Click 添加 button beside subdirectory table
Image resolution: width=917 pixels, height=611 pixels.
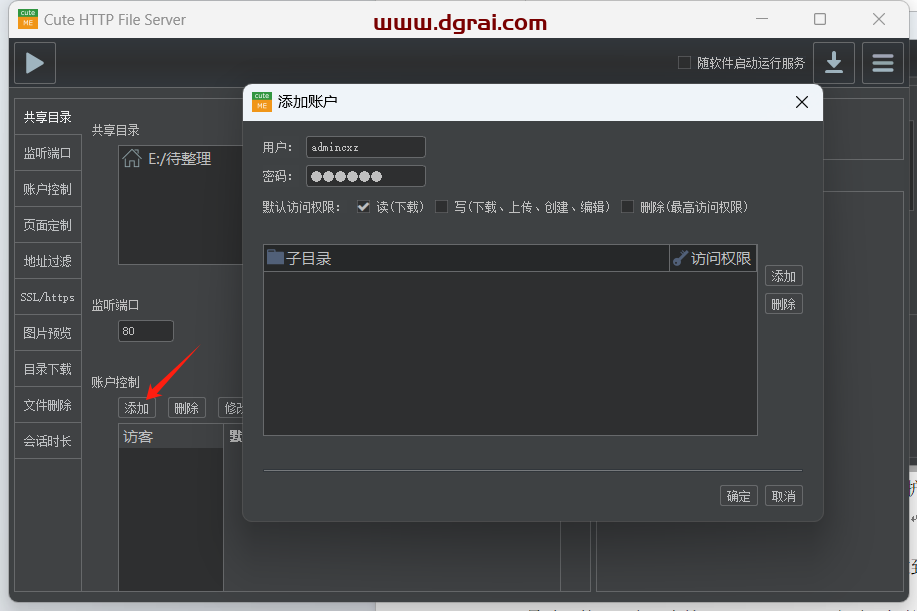[x=784, y=276]
